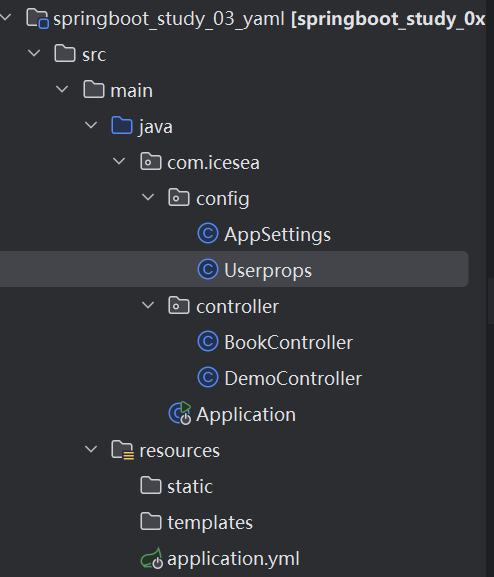Click the templates folder icon
Viewport: 494px width, 577px height.
[151, 522]
